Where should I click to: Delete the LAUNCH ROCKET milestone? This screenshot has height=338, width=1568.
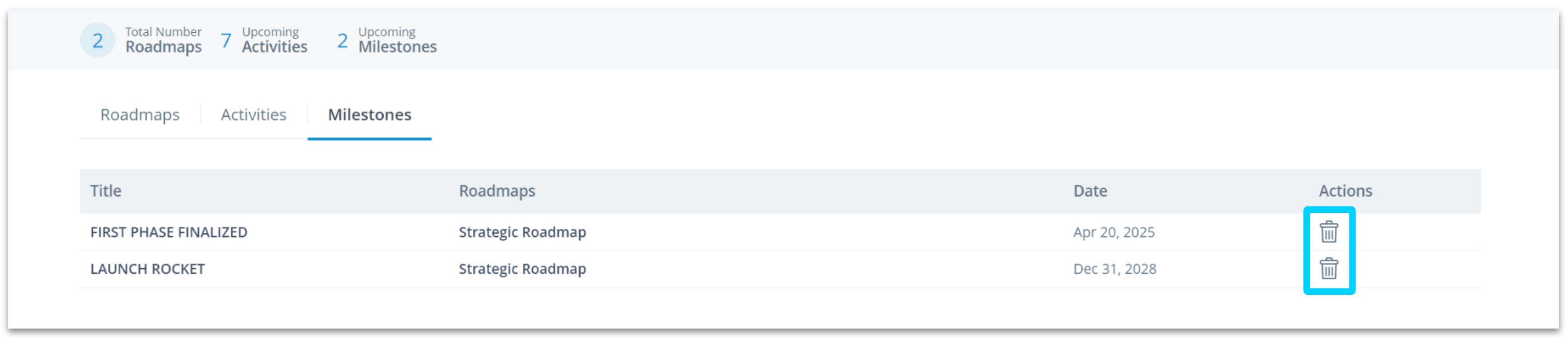[x=1328, y=269]
